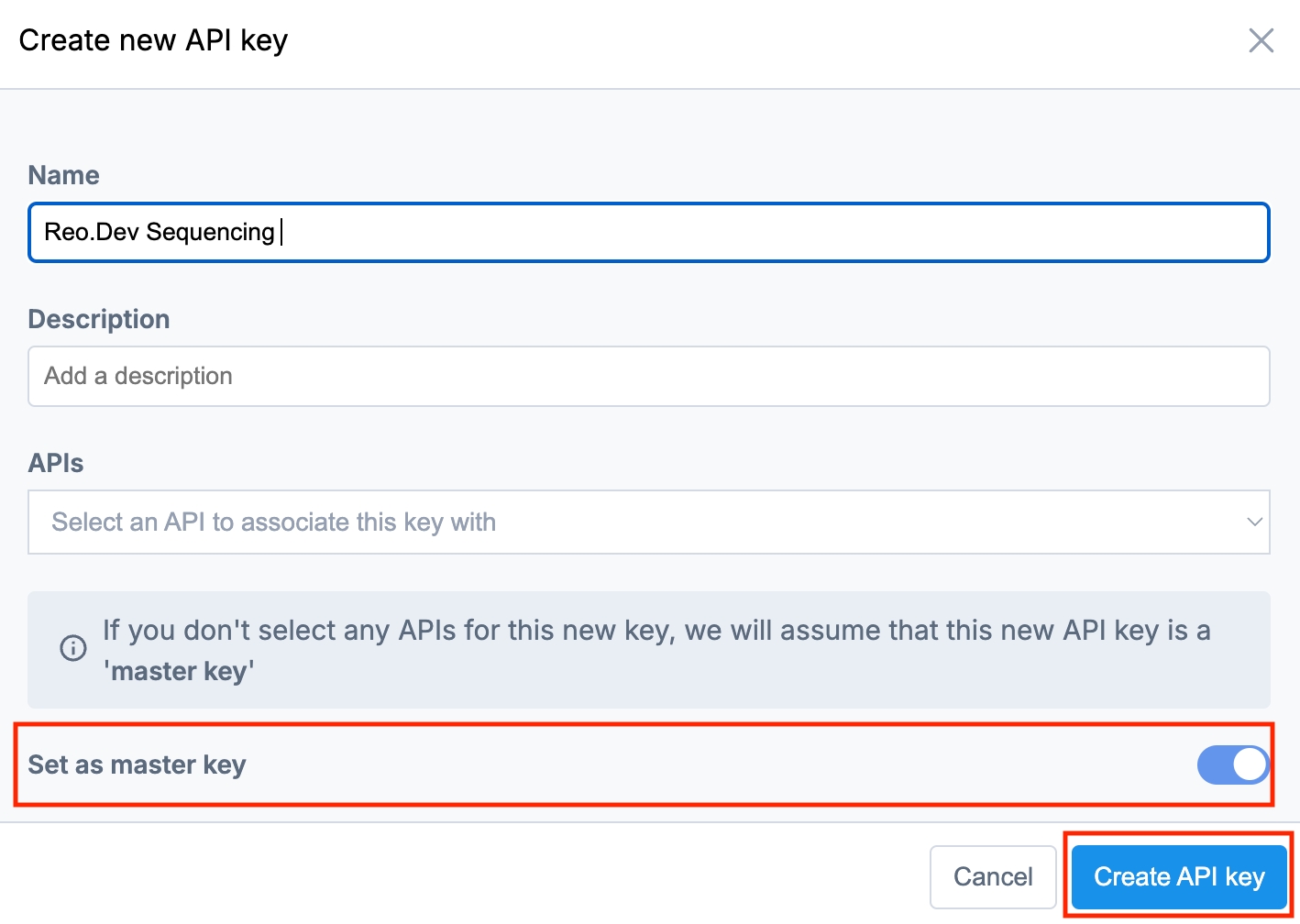Image resolution: width=1300 pixels, height=924 pixels.
Task: Click the Name field label
Action: [63, 175]
